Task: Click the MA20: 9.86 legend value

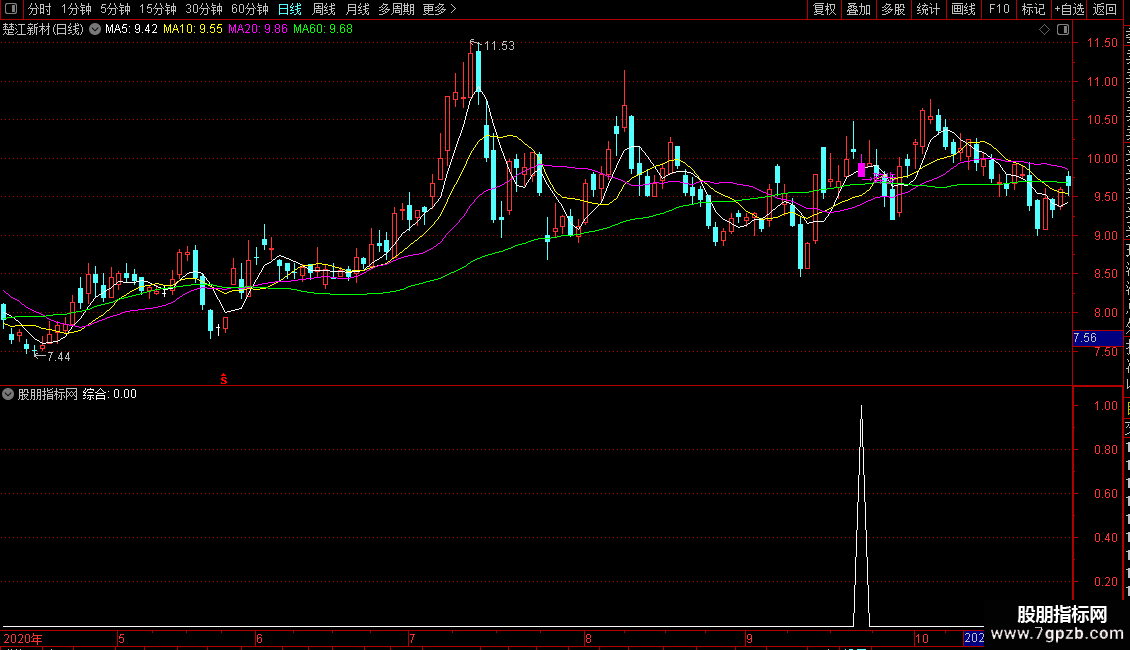Action: tap(258, 30)
